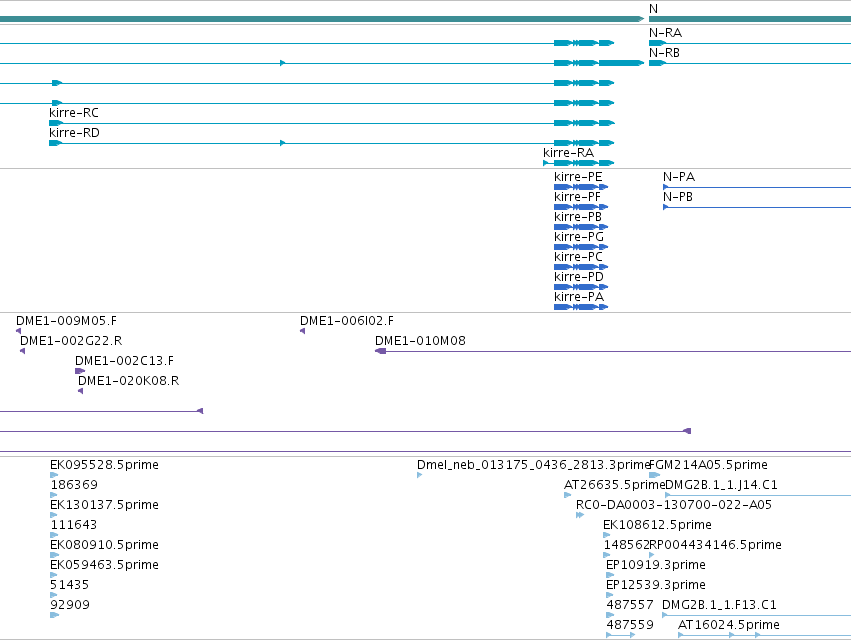Screen dimensions: 851x640
Task: Click the N-RA transcript label
Action: tap(665, 33)
